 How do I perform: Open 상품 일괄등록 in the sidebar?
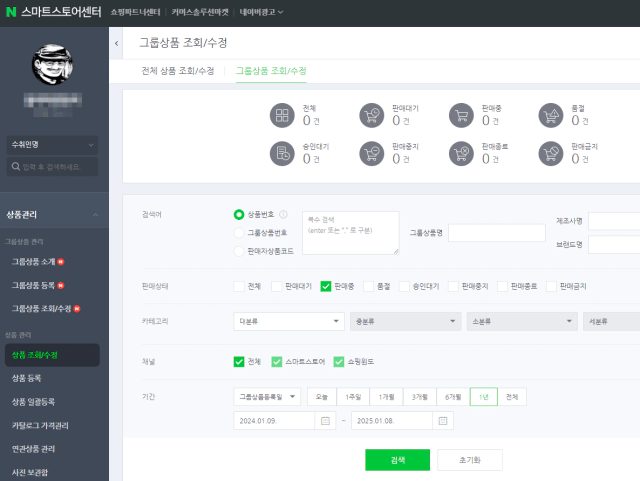pyautogui.click(x=33, y=402)
